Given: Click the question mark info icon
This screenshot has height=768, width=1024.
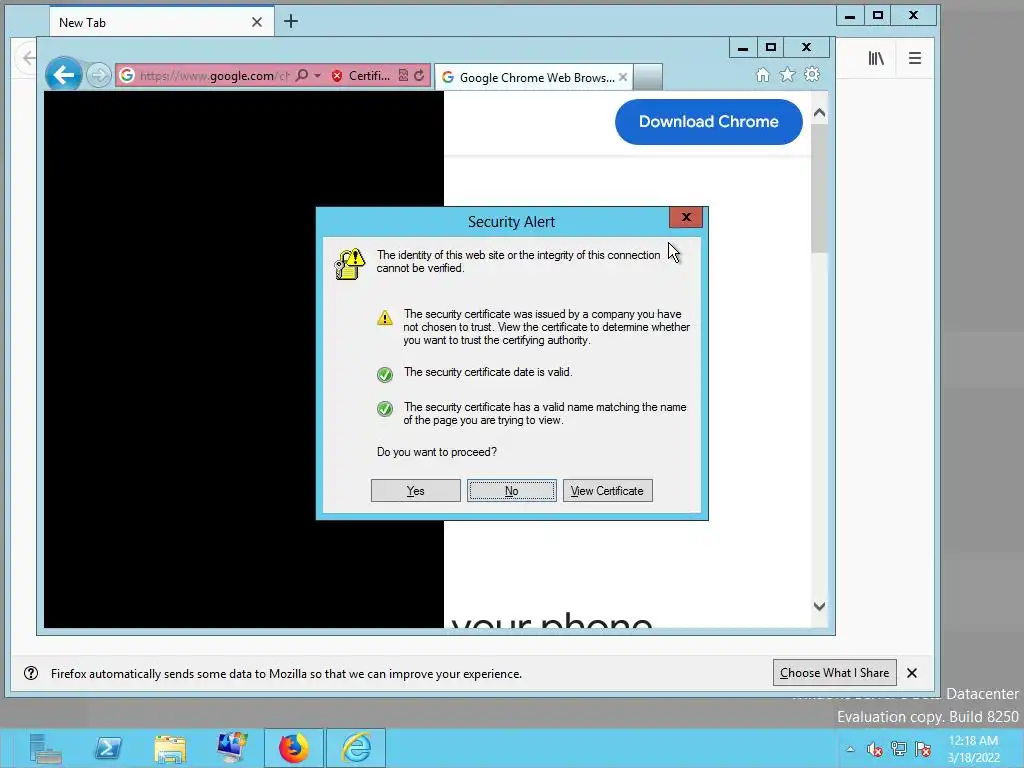Looking at the screenshot, I should [x=31, y=673].
